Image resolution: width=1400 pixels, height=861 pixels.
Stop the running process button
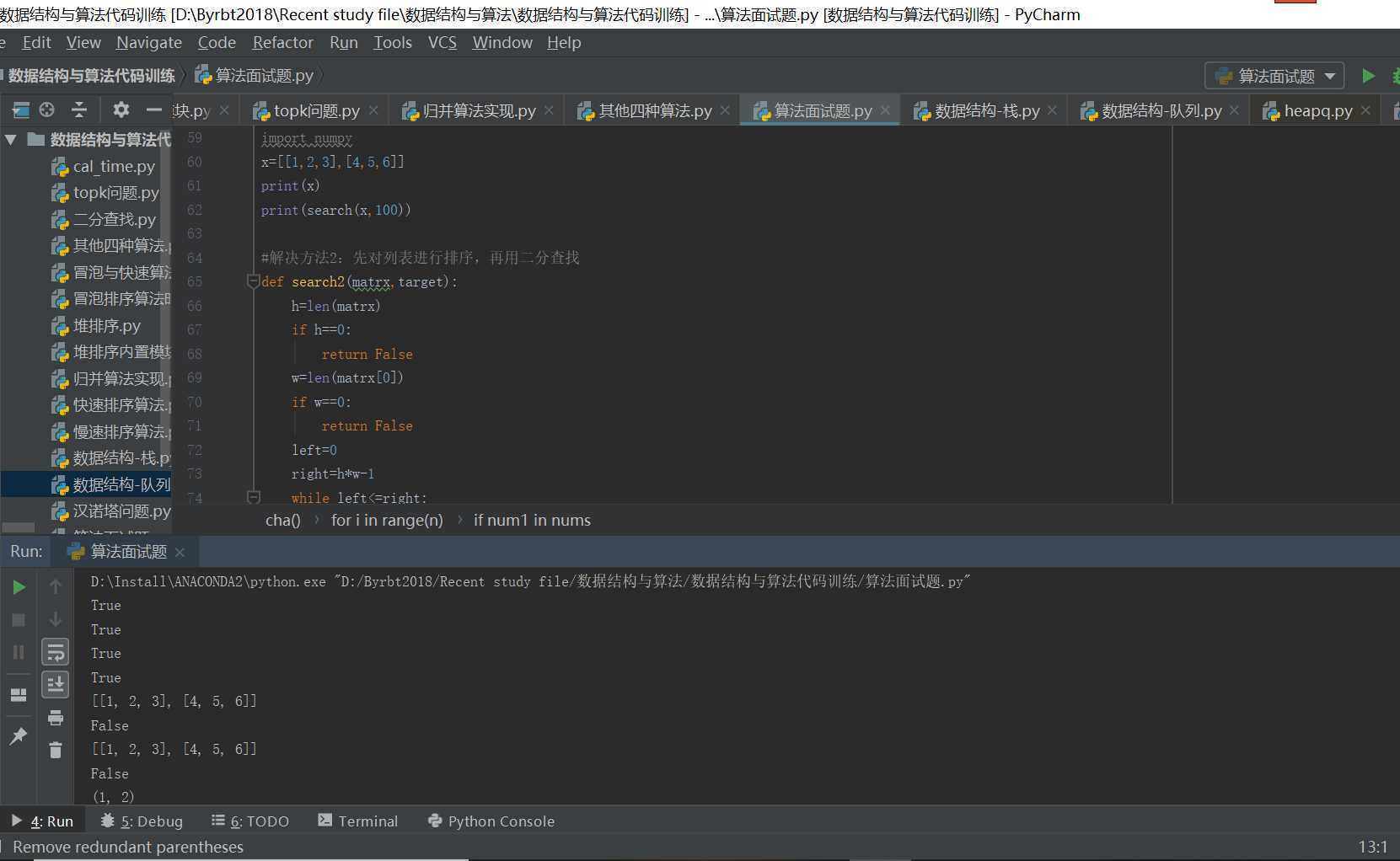pos(19,620)
